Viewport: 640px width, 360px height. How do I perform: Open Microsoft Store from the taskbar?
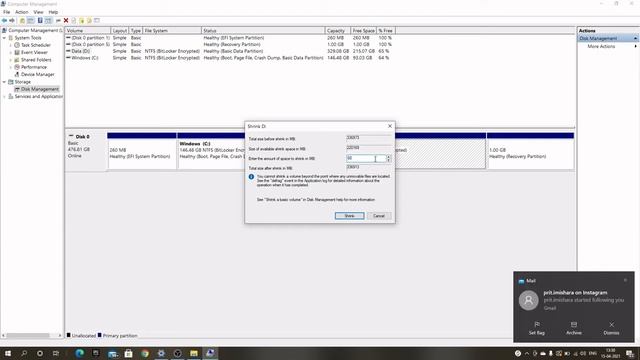click(x=129, y=353)
